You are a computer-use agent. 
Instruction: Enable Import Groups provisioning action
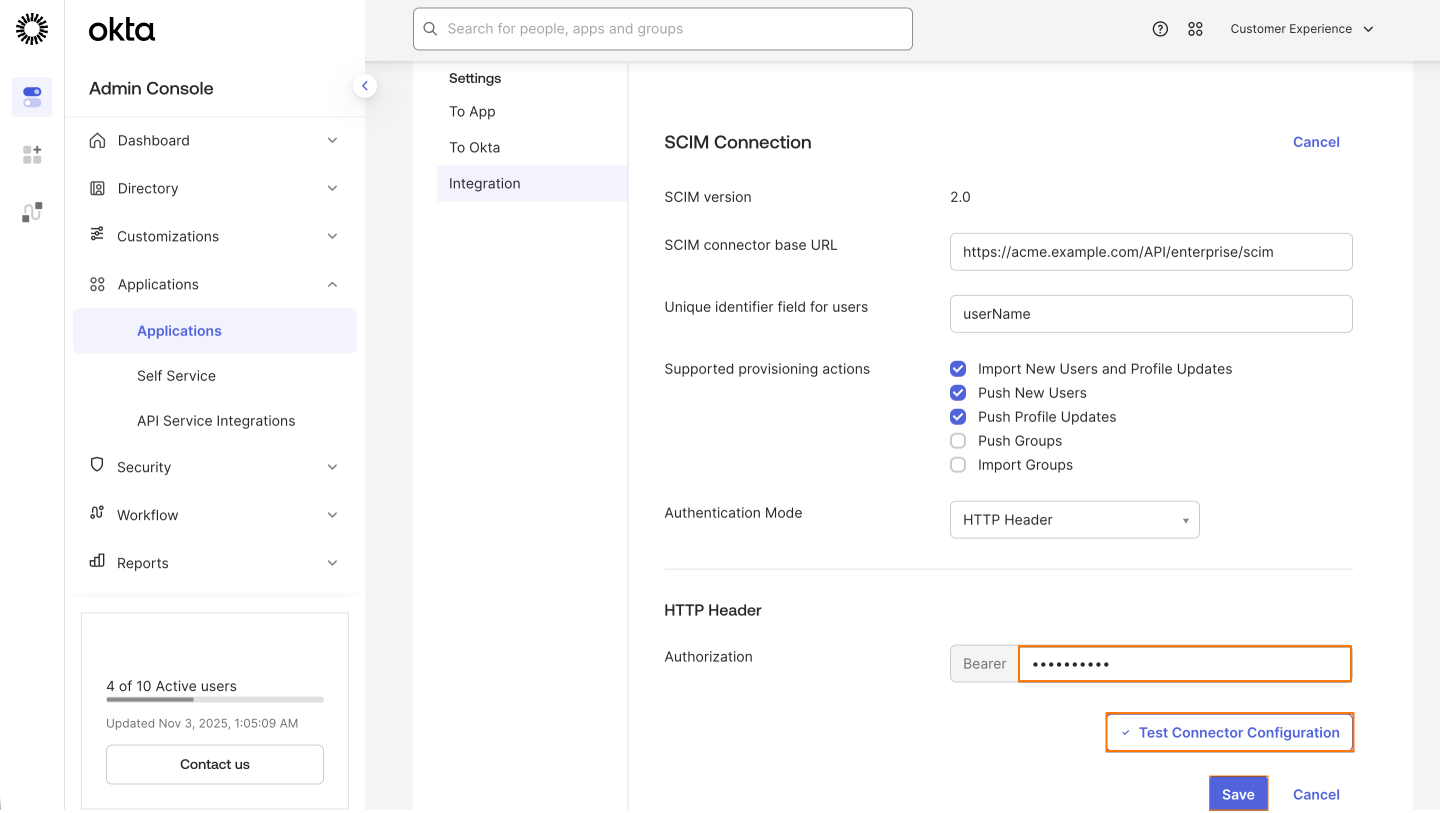point(958,464)
